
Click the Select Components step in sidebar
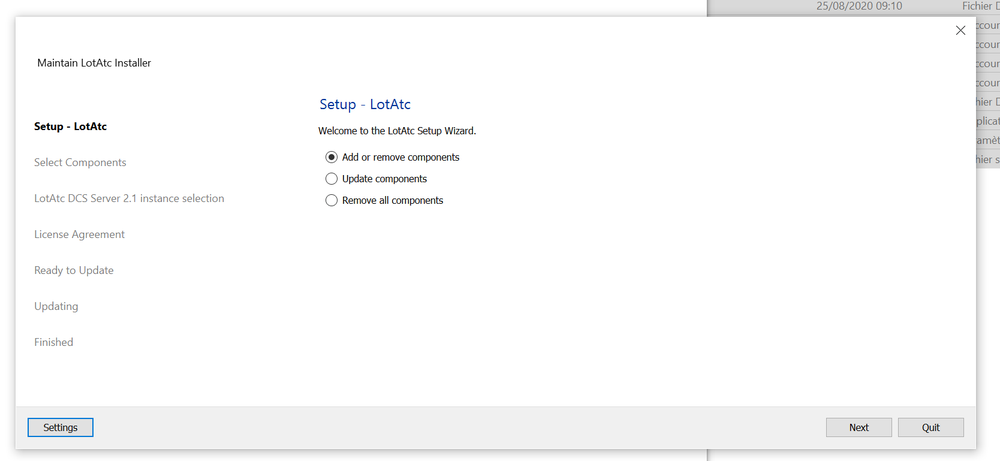(x=80, y=163)
